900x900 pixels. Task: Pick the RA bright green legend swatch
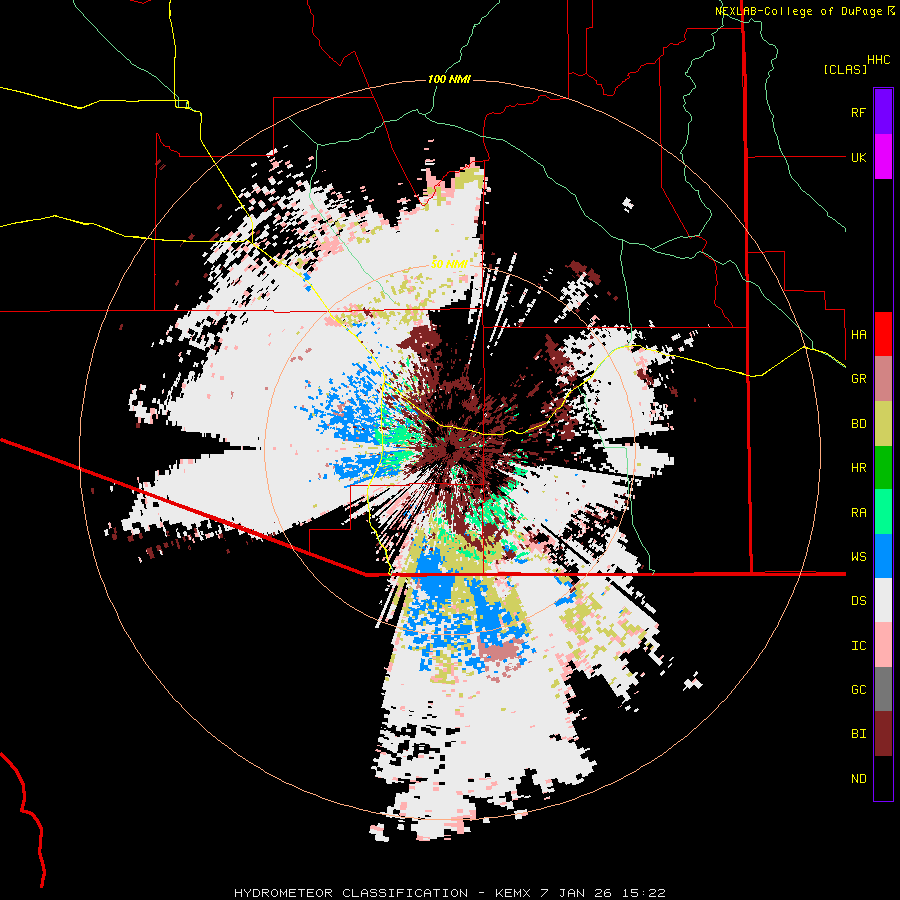(883, 512)
